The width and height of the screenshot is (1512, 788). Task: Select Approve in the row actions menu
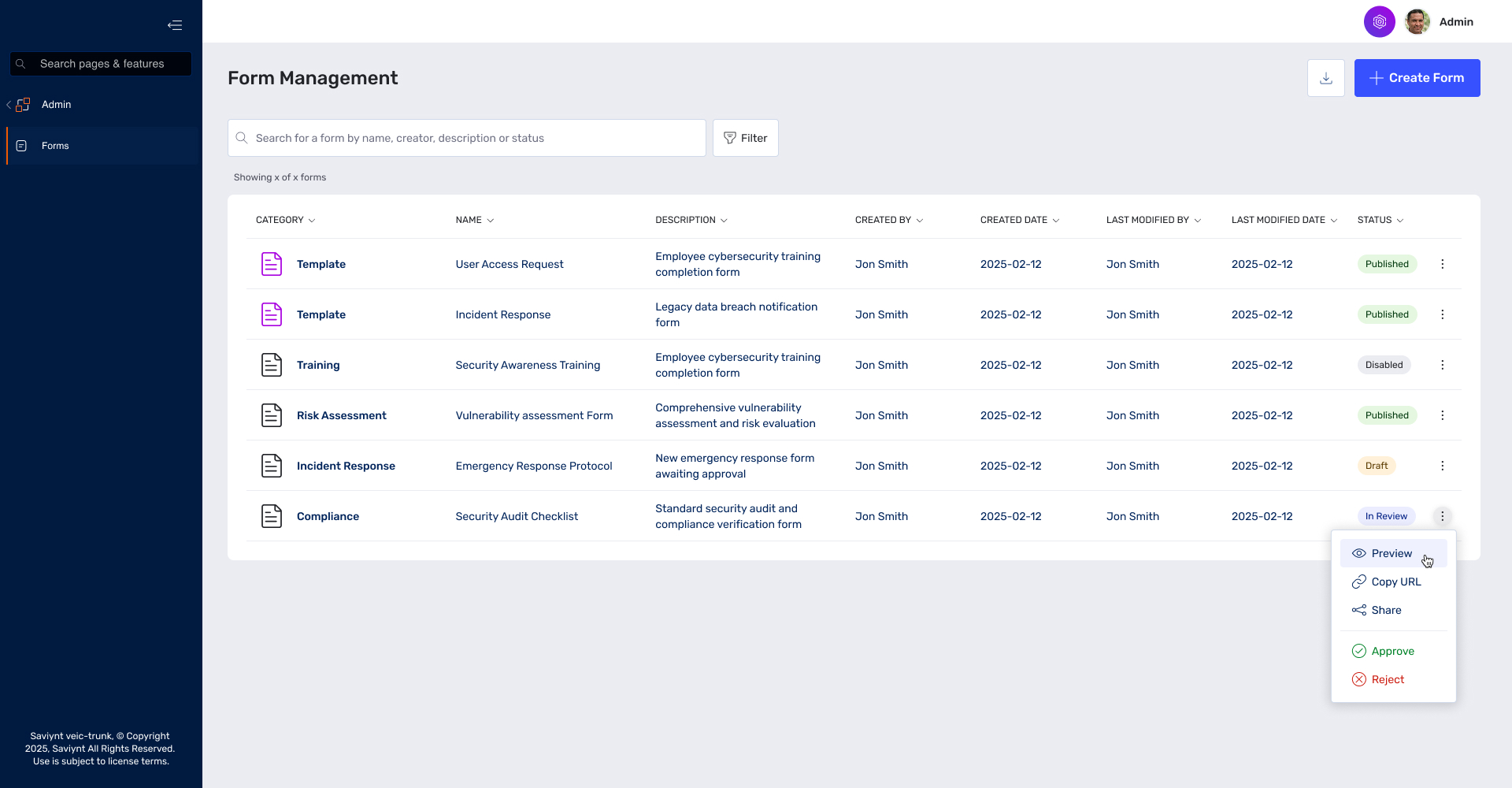click(1392, 651)
